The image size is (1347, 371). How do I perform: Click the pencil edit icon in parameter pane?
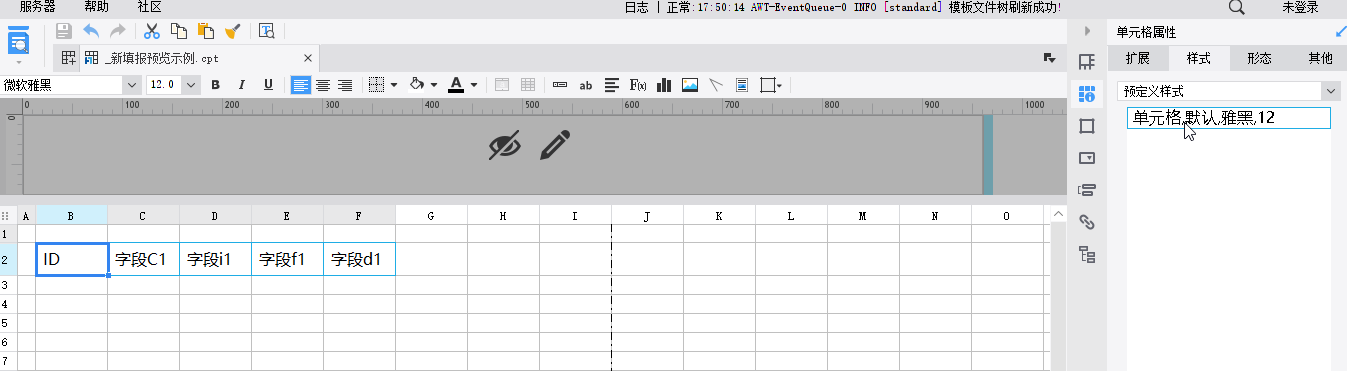pyautogui.click(x=555, y=145)
